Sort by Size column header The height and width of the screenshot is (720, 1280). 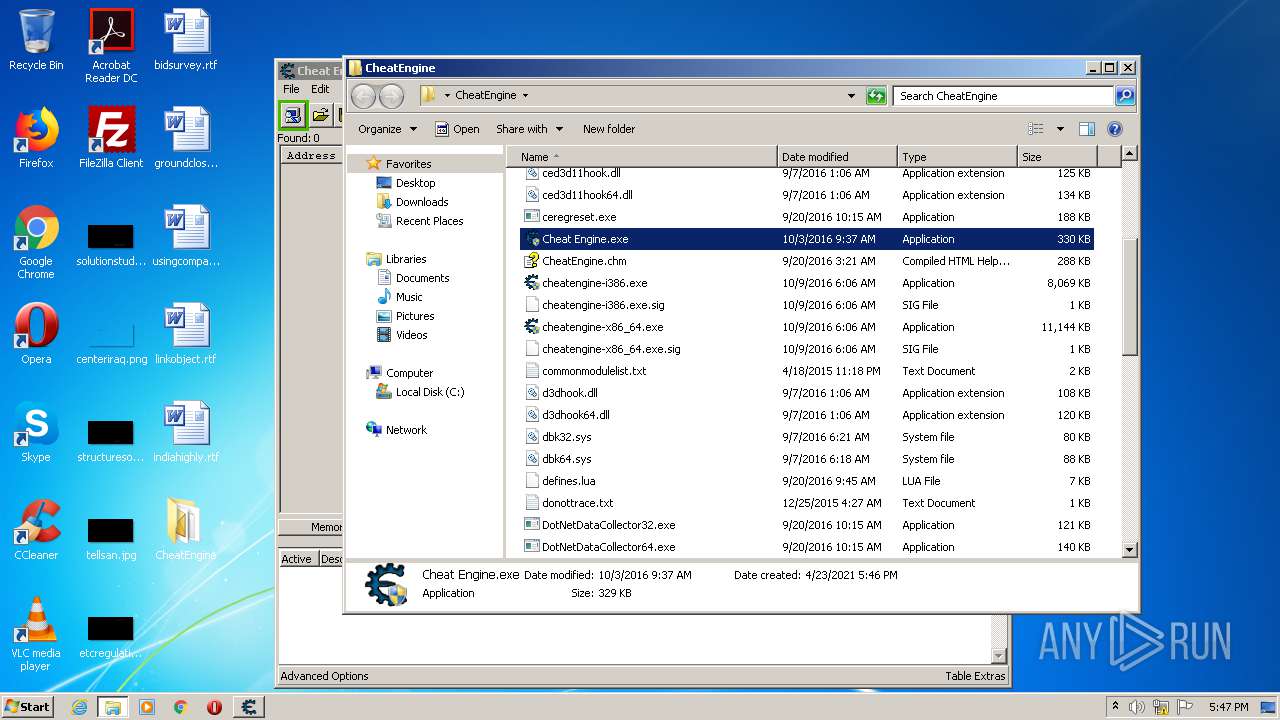(x=1057, y=157)
